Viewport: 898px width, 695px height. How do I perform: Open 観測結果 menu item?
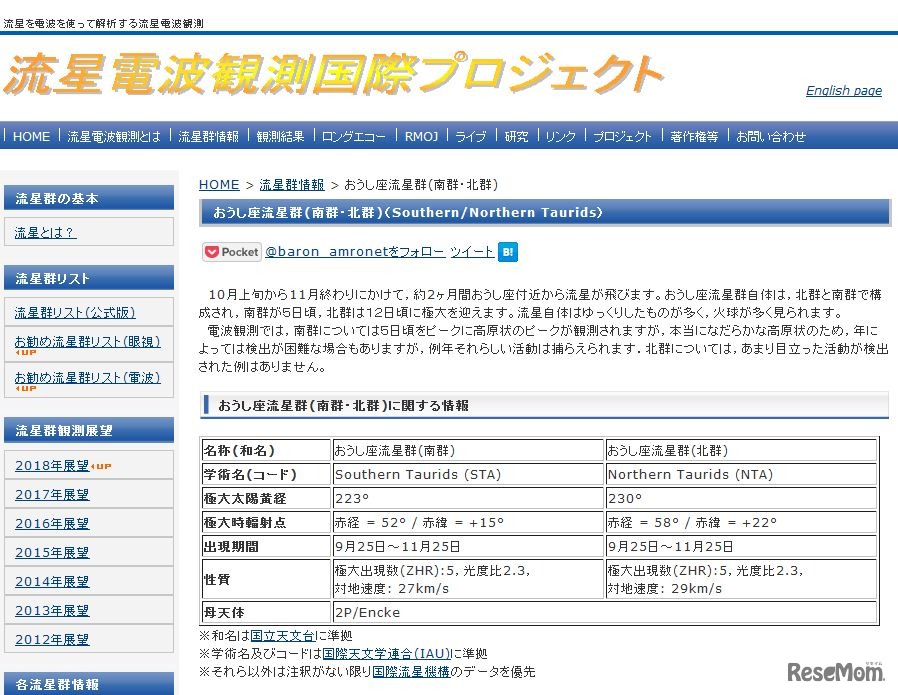point(281,136)
